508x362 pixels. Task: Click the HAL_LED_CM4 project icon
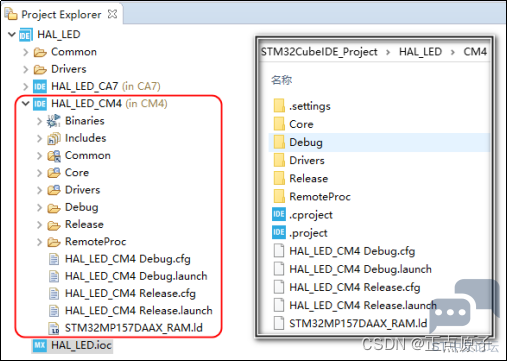click(x=40, y=104)
